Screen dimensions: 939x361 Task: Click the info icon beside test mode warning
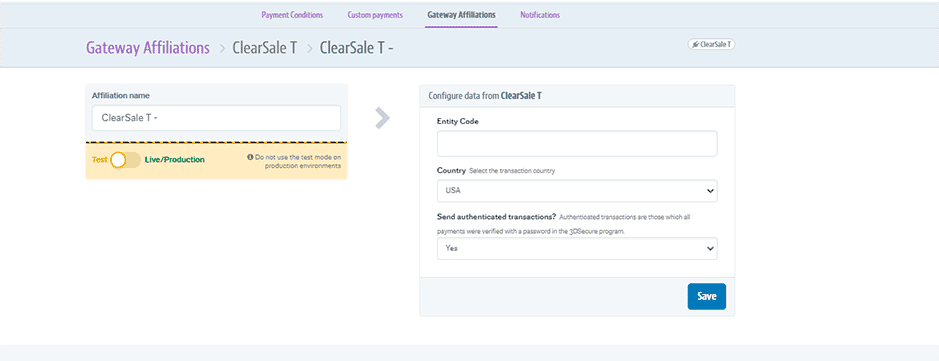click(x=250, y=157)
